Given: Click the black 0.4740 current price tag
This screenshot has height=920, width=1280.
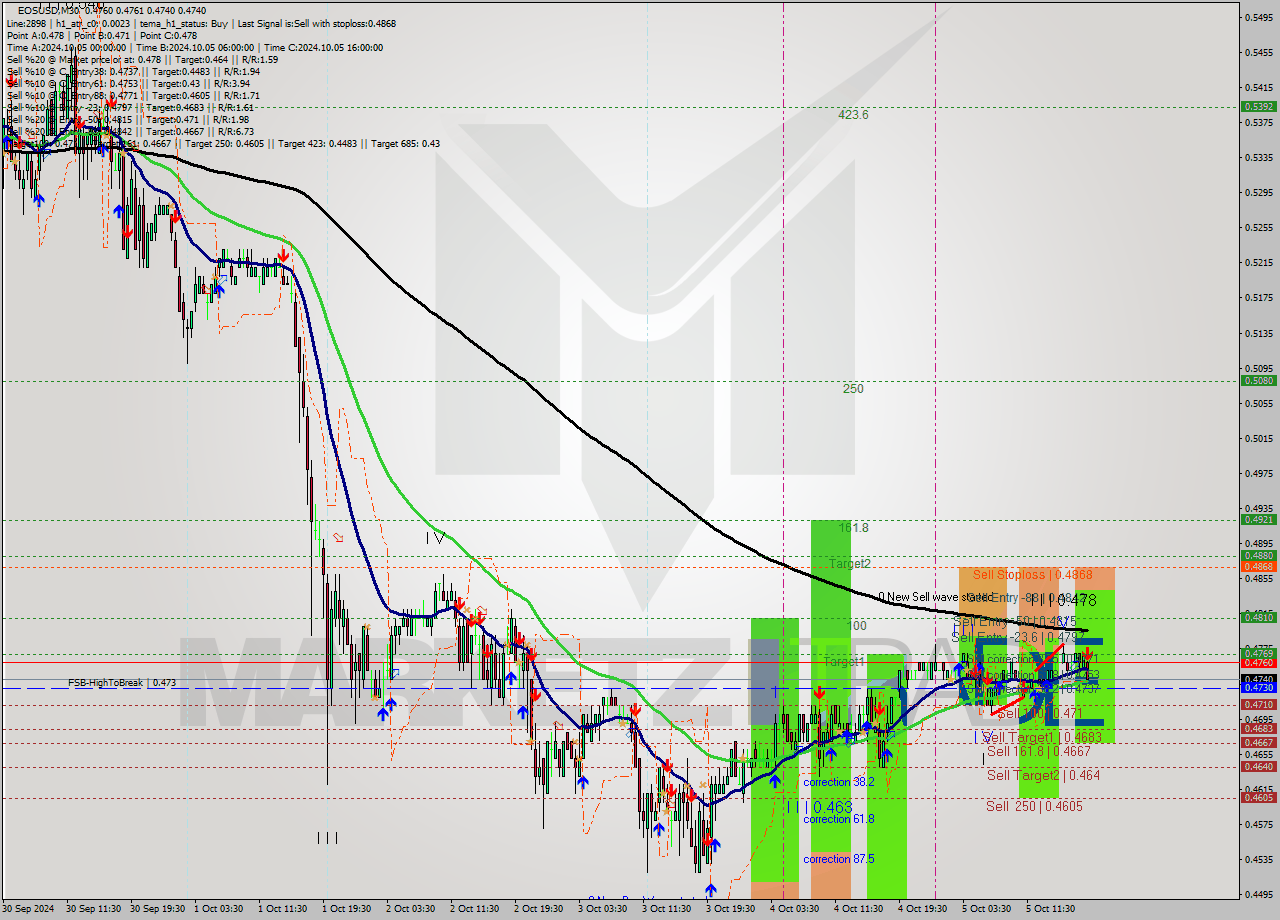Looking at the screenshot, I should click(1258, 678).
